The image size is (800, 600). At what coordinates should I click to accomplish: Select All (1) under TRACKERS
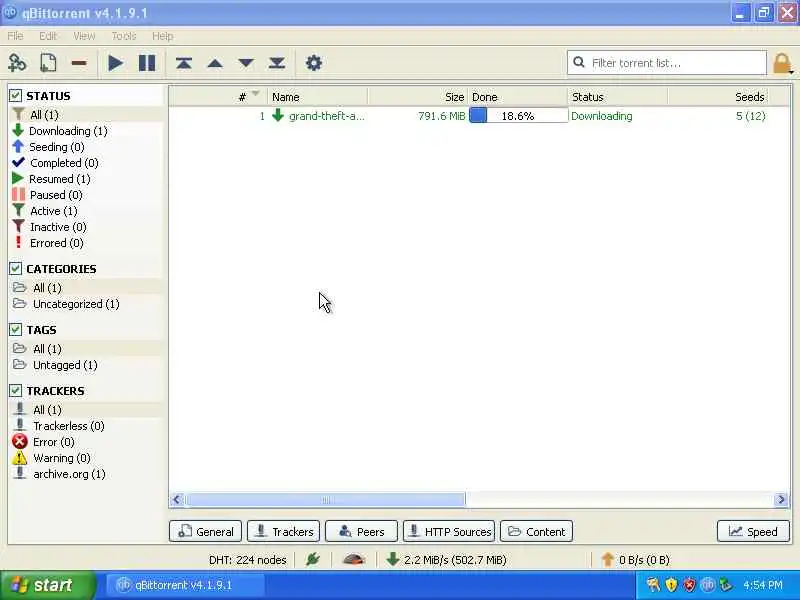(x=47, y=410)
